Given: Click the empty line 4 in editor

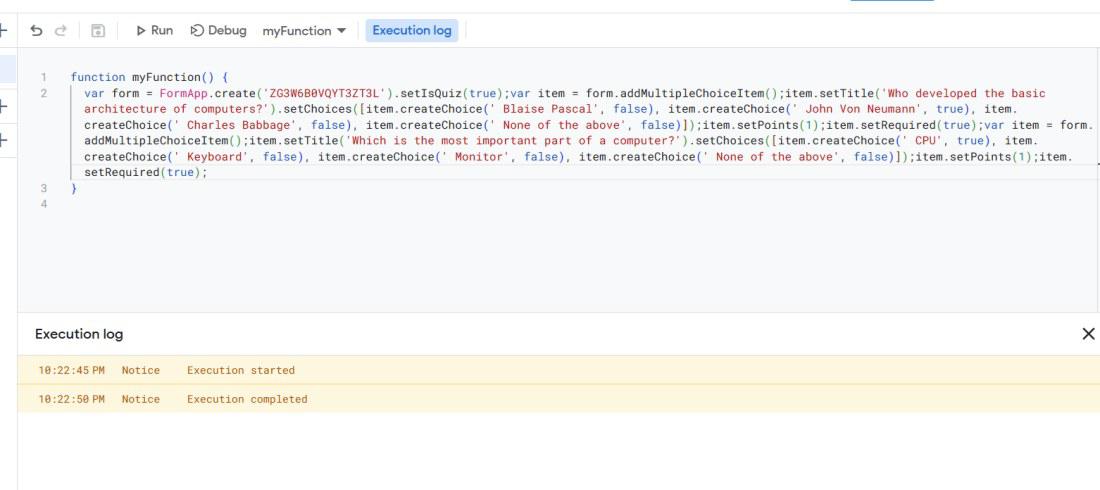Looking at the screenshot, I should [300, 204].
